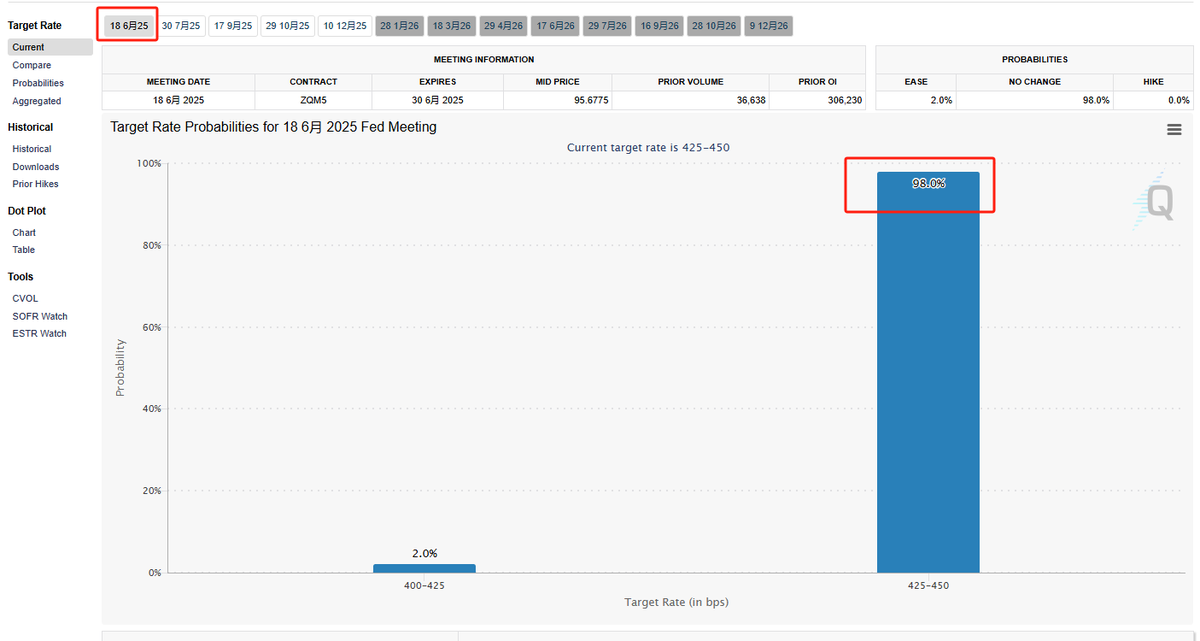Select the 30 7月25 meeting tab
Image resolution: width=1200 pixels, height=641 pixels.
click(181, 26)
